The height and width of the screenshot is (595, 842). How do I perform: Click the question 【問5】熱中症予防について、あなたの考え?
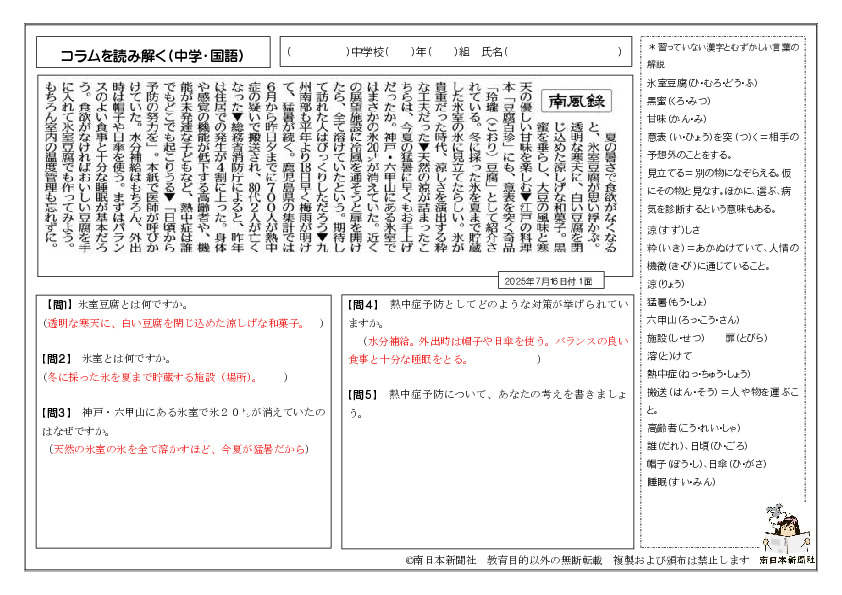pyautogui.click(x=487, y=403)
